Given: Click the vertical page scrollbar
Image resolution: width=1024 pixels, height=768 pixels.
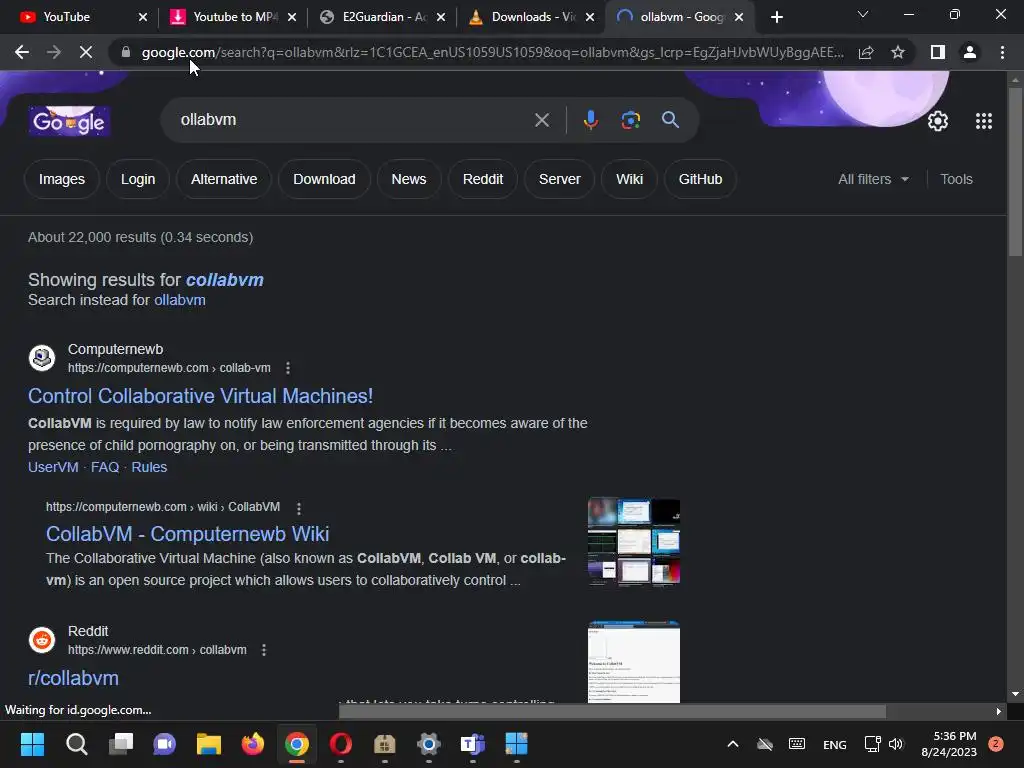Looking at the screenshot, I should (1014, 172).
